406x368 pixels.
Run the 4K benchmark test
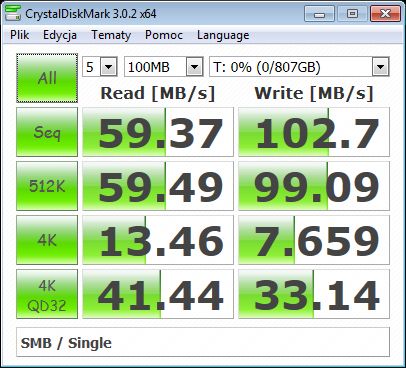click(x=47, y=240)
